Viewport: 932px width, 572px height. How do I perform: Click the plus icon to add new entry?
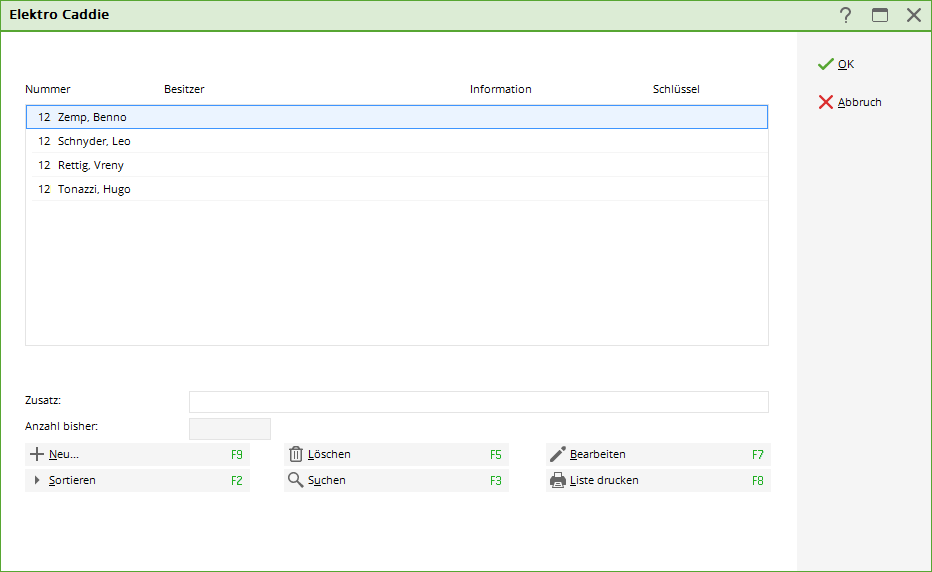pyautogui.click(x=38, y=454)
